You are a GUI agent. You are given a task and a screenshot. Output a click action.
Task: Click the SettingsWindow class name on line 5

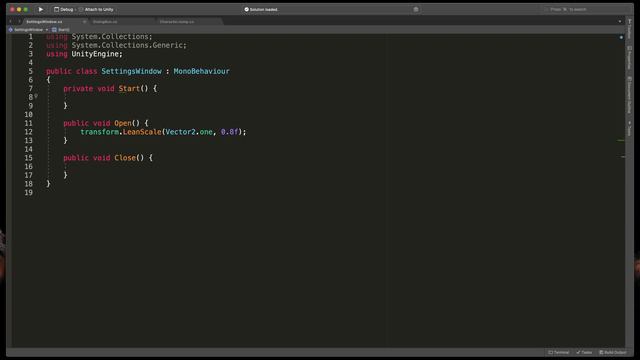click(x=131, y=71)
